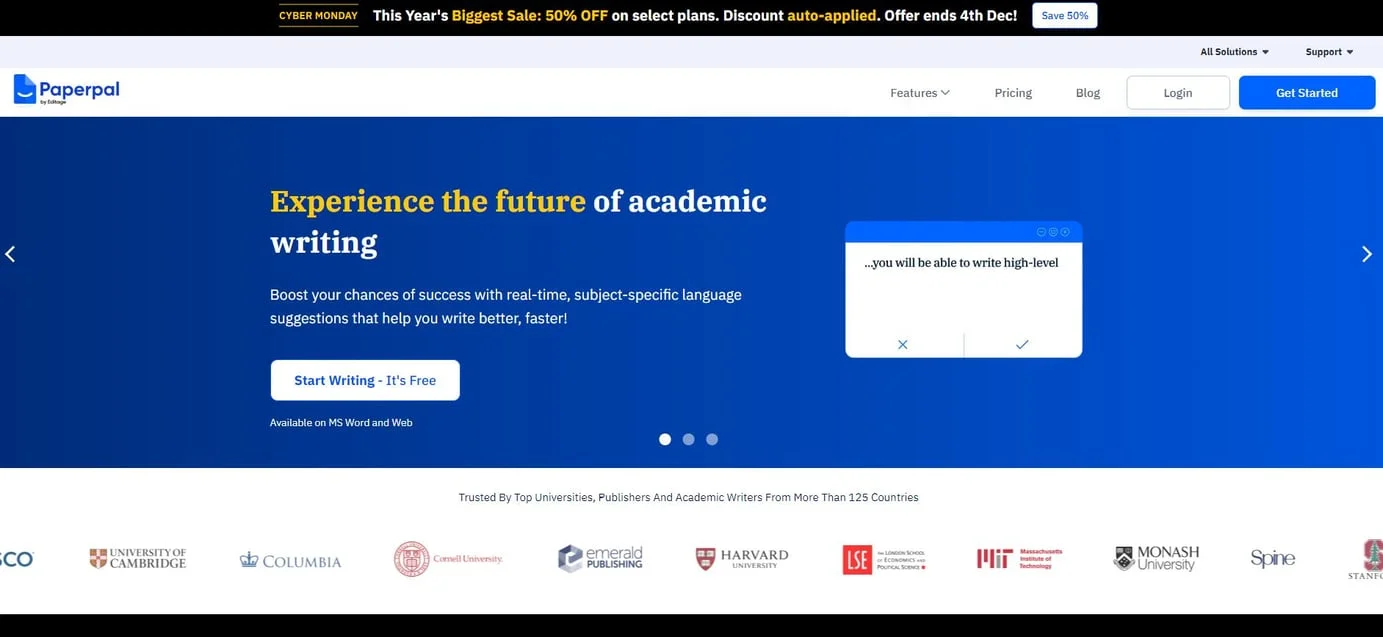Click 'Available on MS Word and Web' text
This screenshot has height=637, width=1383.
coord(341,423)
